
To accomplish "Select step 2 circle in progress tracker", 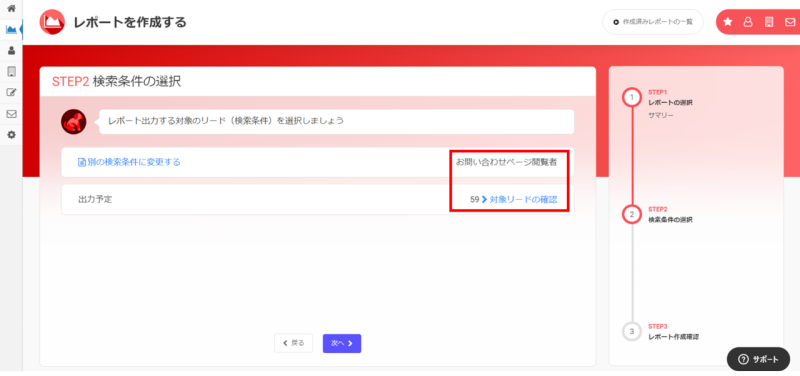I will pos(632,214).
